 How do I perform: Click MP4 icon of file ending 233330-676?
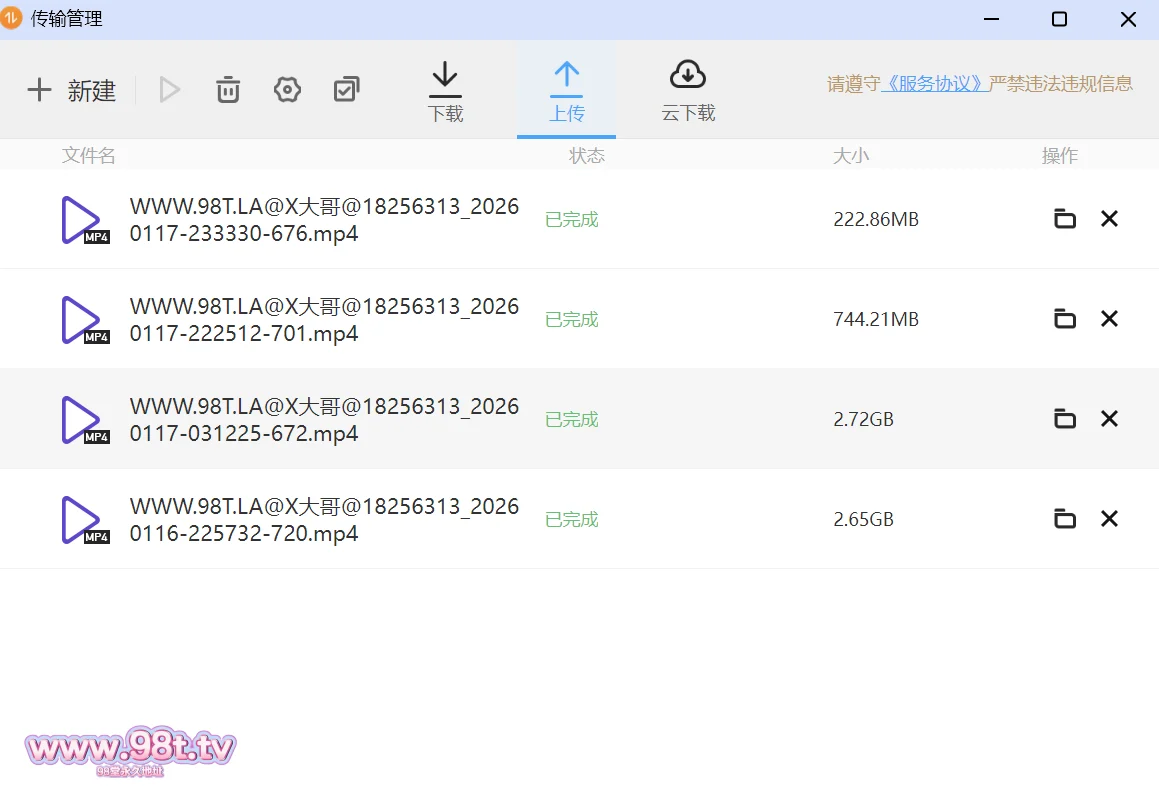84,220
